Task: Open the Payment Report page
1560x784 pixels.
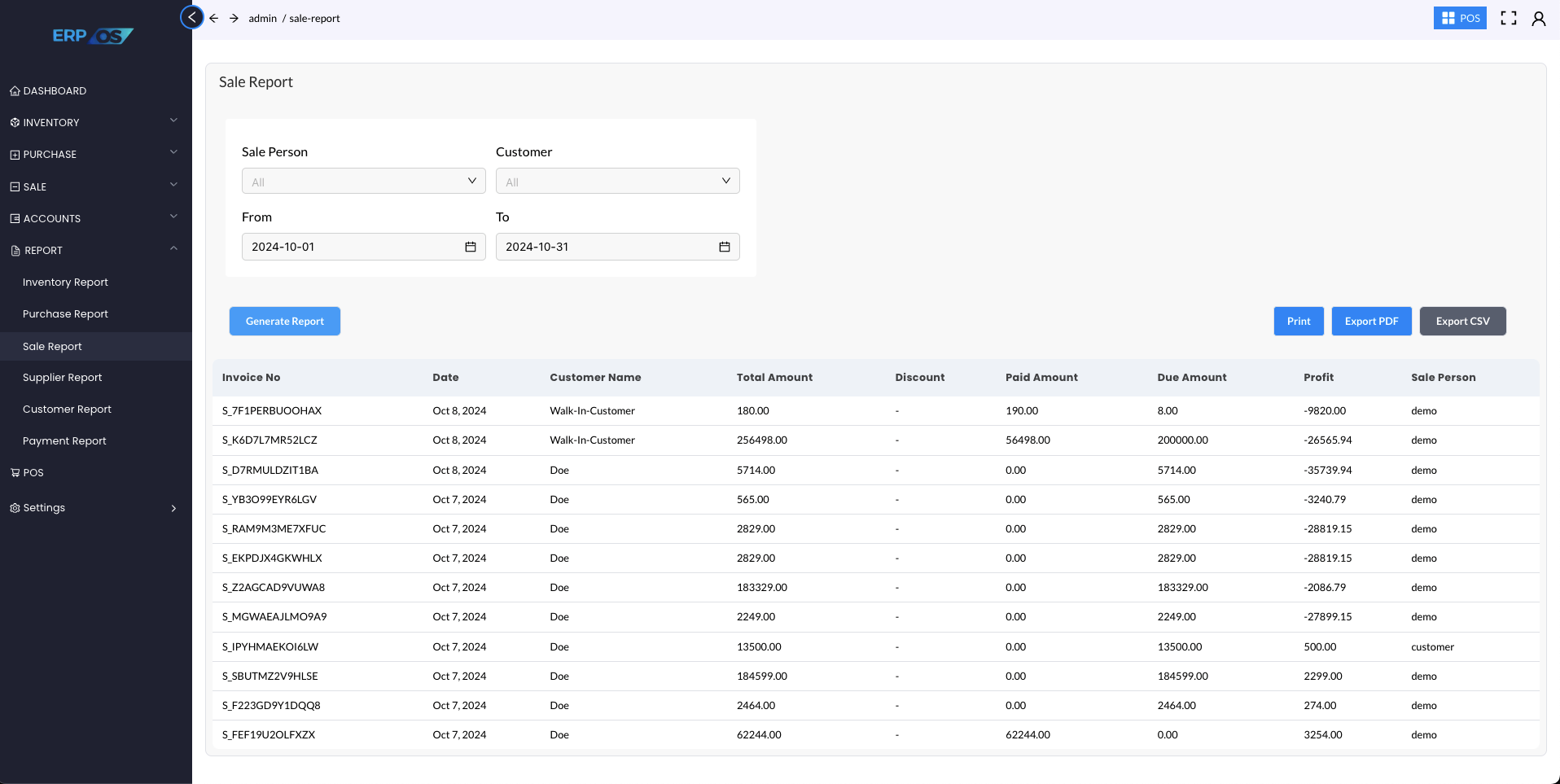Action: [x=64, y=440]
